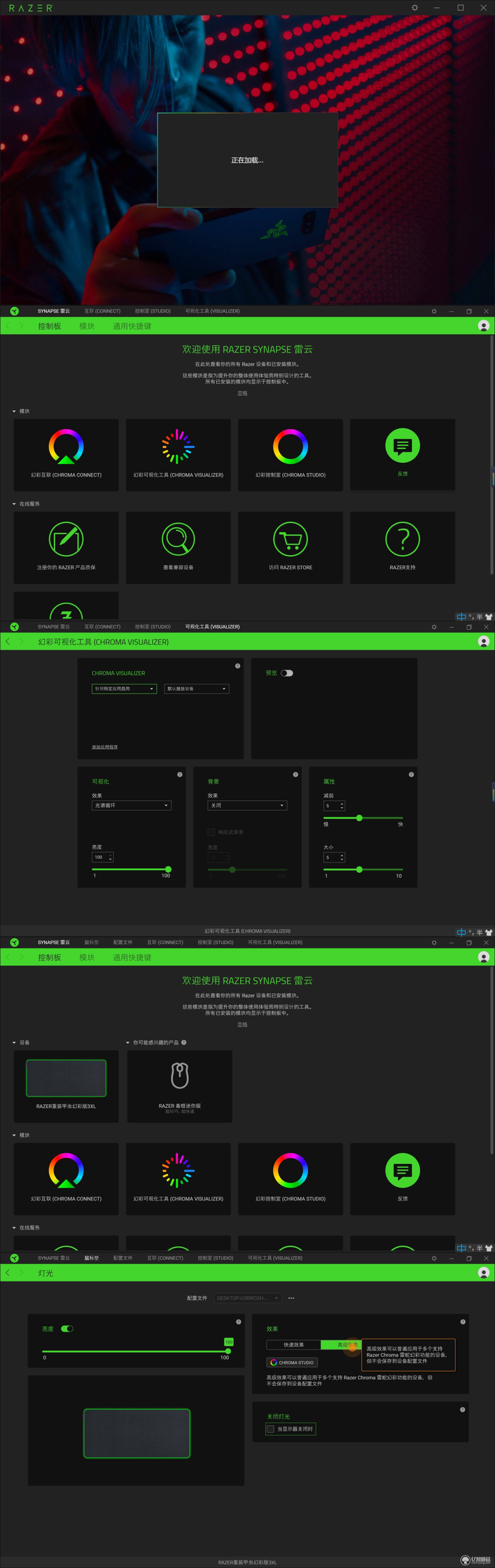Click 忽略 link in dashboard listing 设备

pyautogui.click(x=243, y=1024)
